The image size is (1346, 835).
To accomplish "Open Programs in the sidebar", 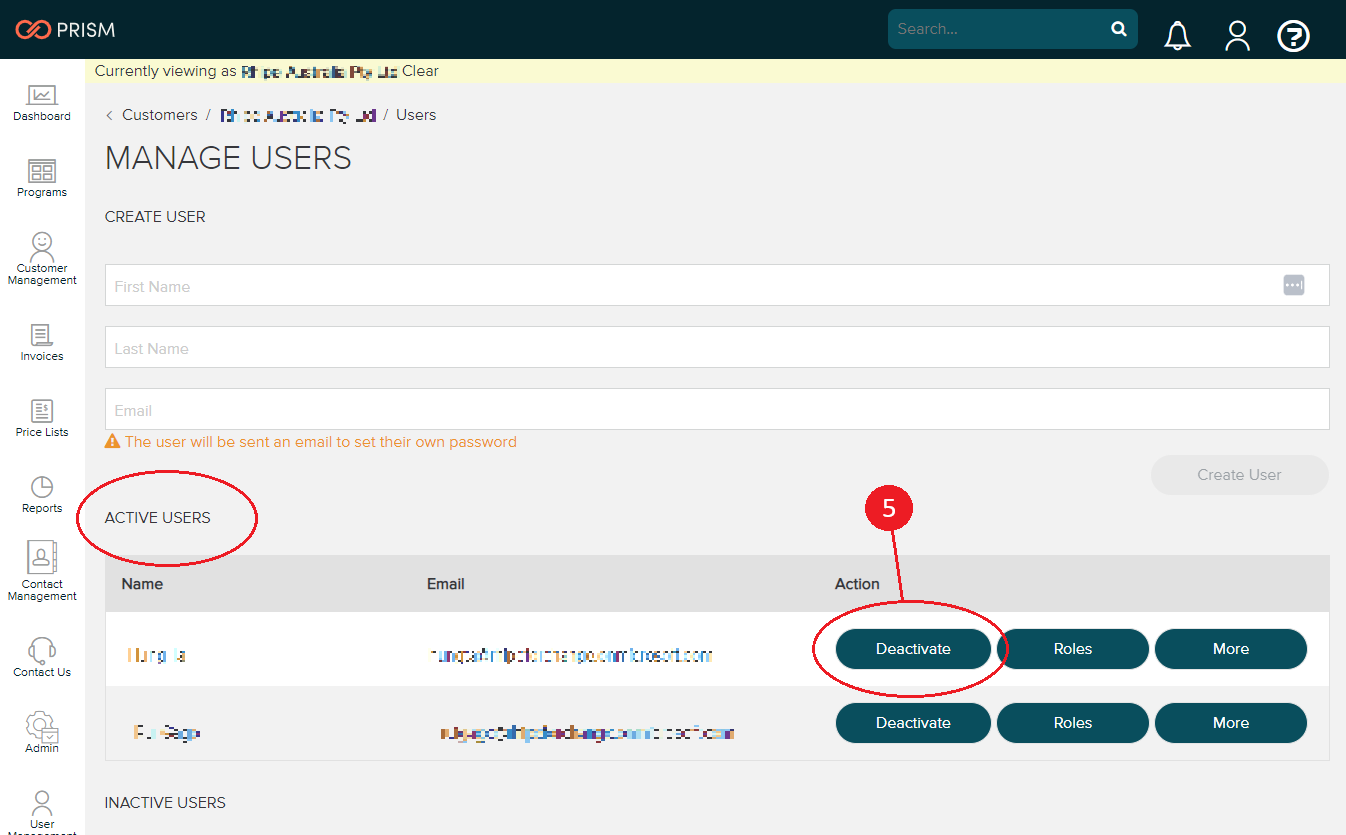I will click(x=42, y=172).
